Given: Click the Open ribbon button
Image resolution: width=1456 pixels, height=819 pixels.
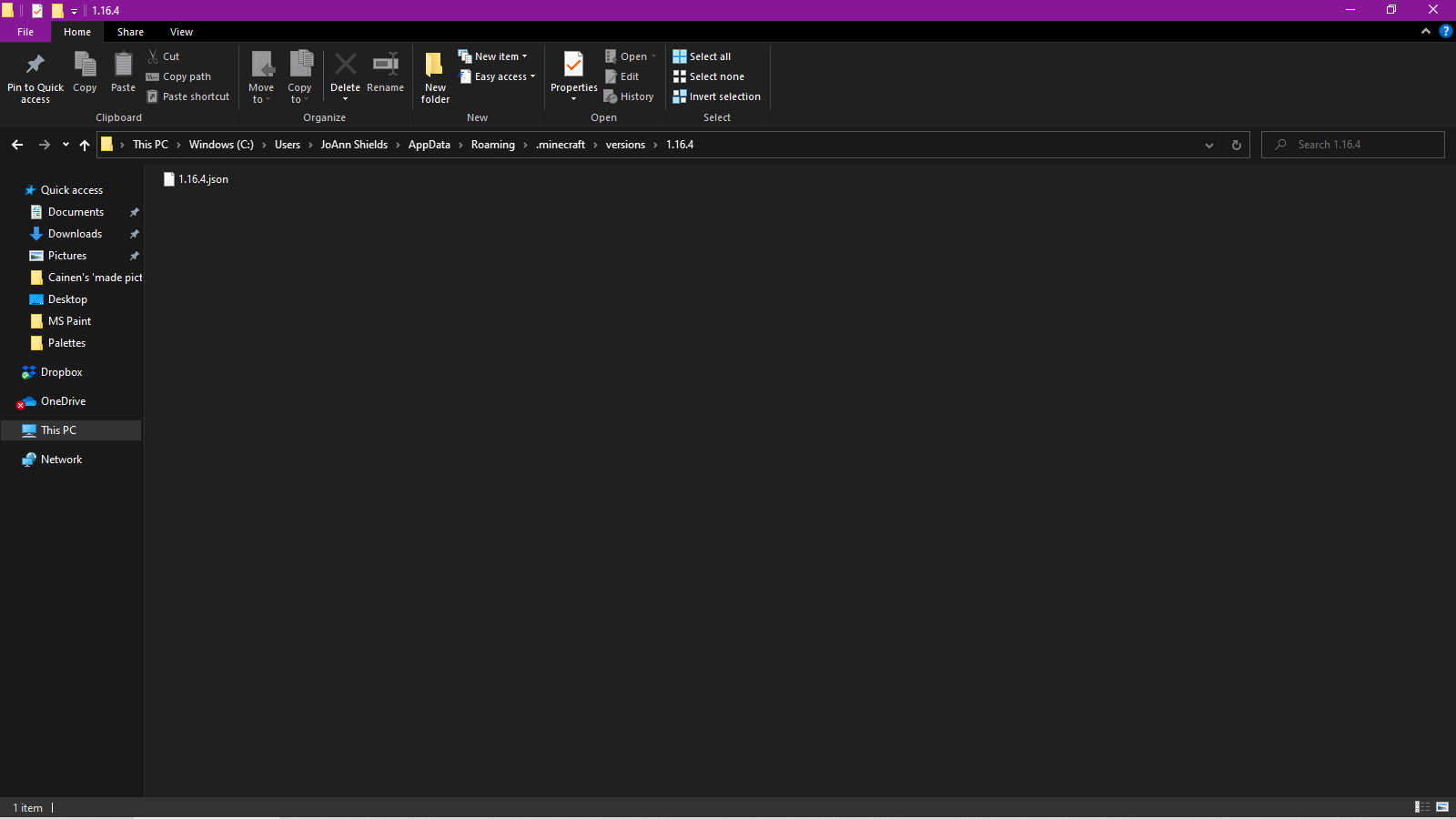Looking at the screenshot, I should click(630, 56).
